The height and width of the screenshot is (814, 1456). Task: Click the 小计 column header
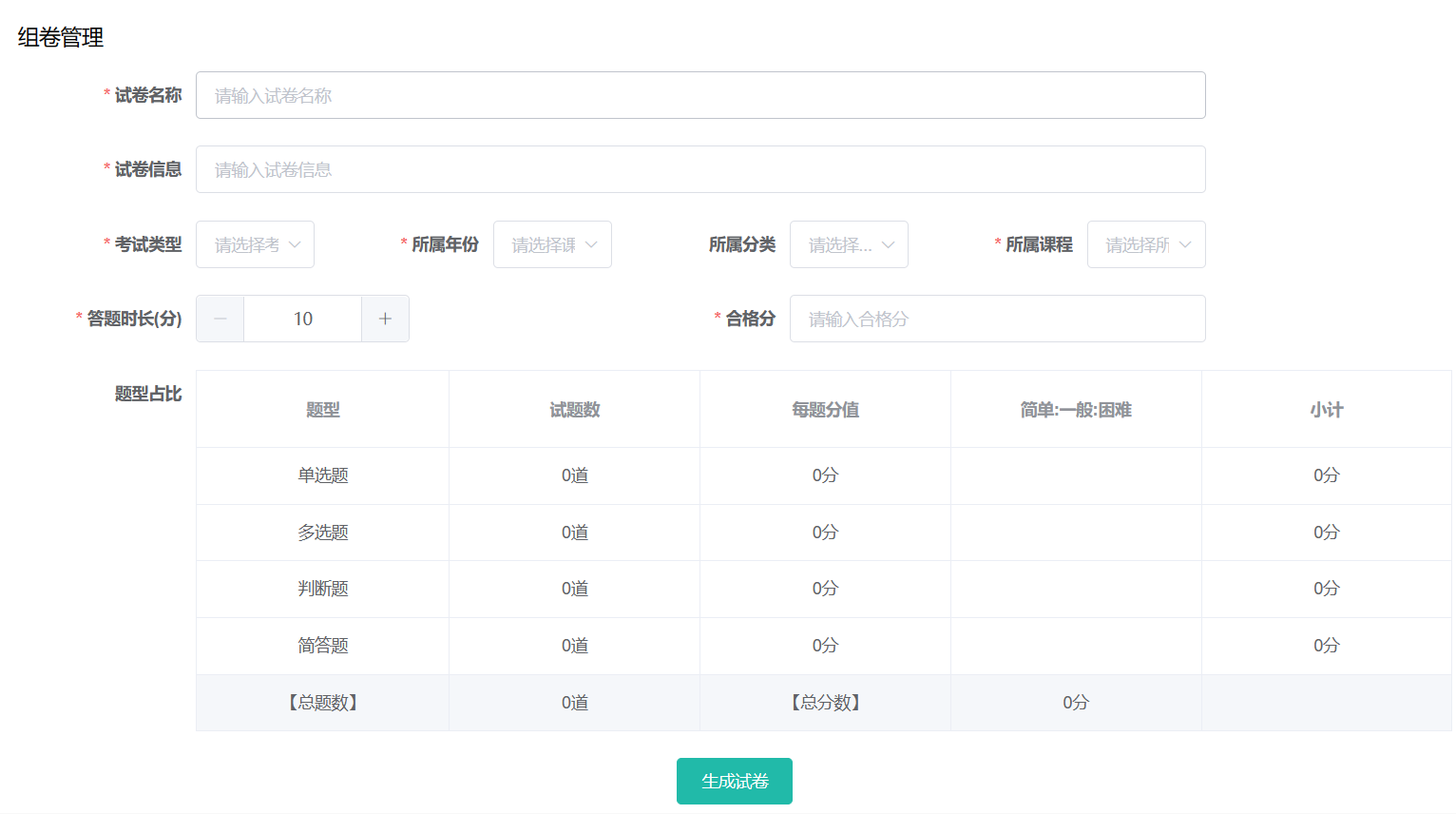tap(1327, 410)
